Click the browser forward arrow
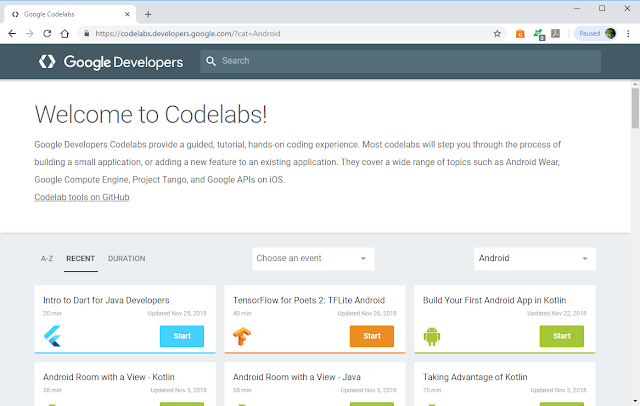Screen dimensions: 640x406 [x=29, y=34]
